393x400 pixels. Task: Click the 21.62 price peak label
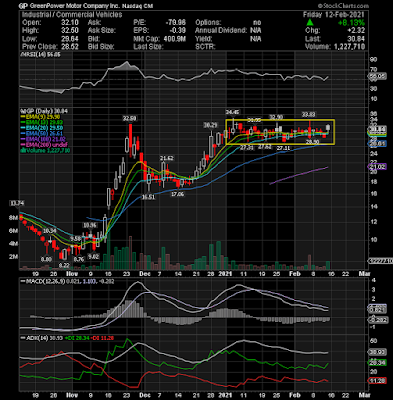click(x=166, y=158)
